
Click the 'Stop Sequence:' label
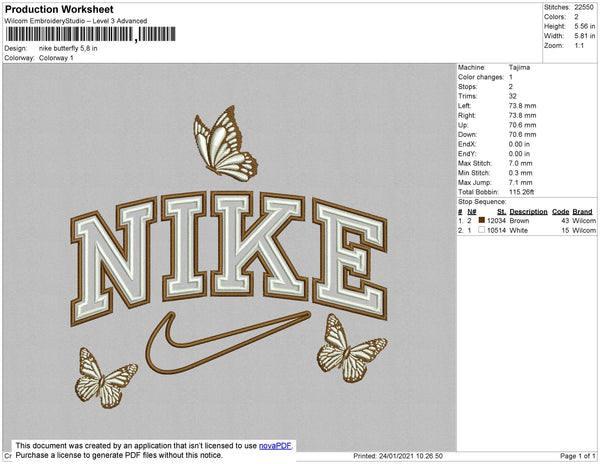[482, 202]
